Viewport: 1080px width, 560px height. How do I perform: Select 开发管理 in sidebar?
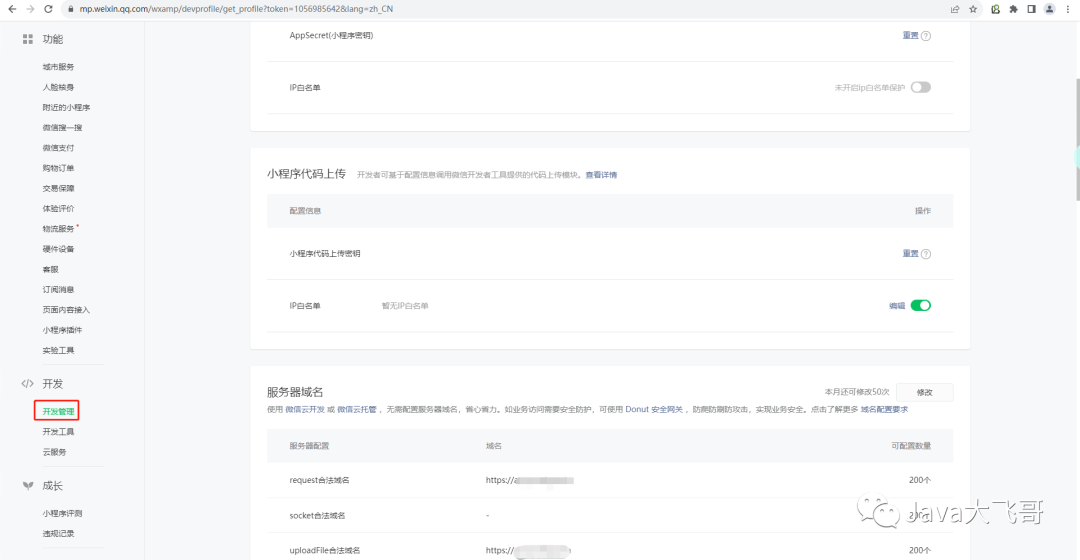[x=58, y=411]
